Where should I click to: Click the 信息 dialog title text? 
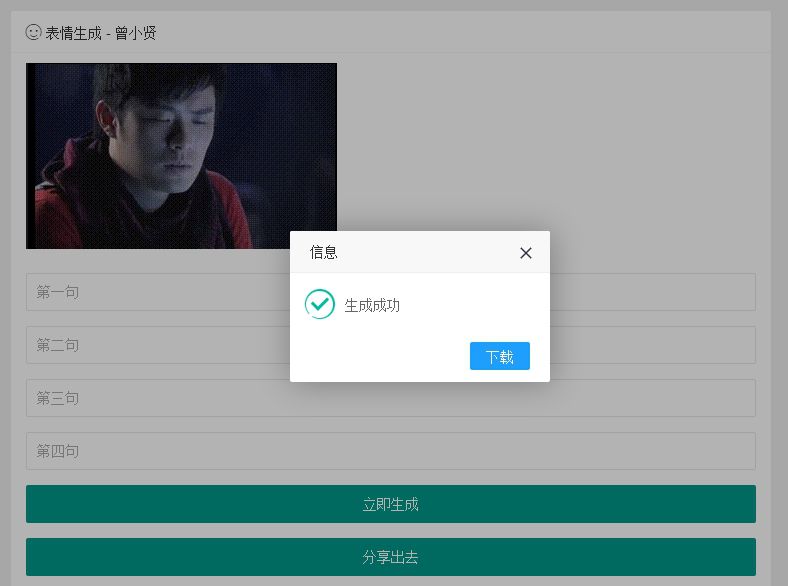point(324,253)
